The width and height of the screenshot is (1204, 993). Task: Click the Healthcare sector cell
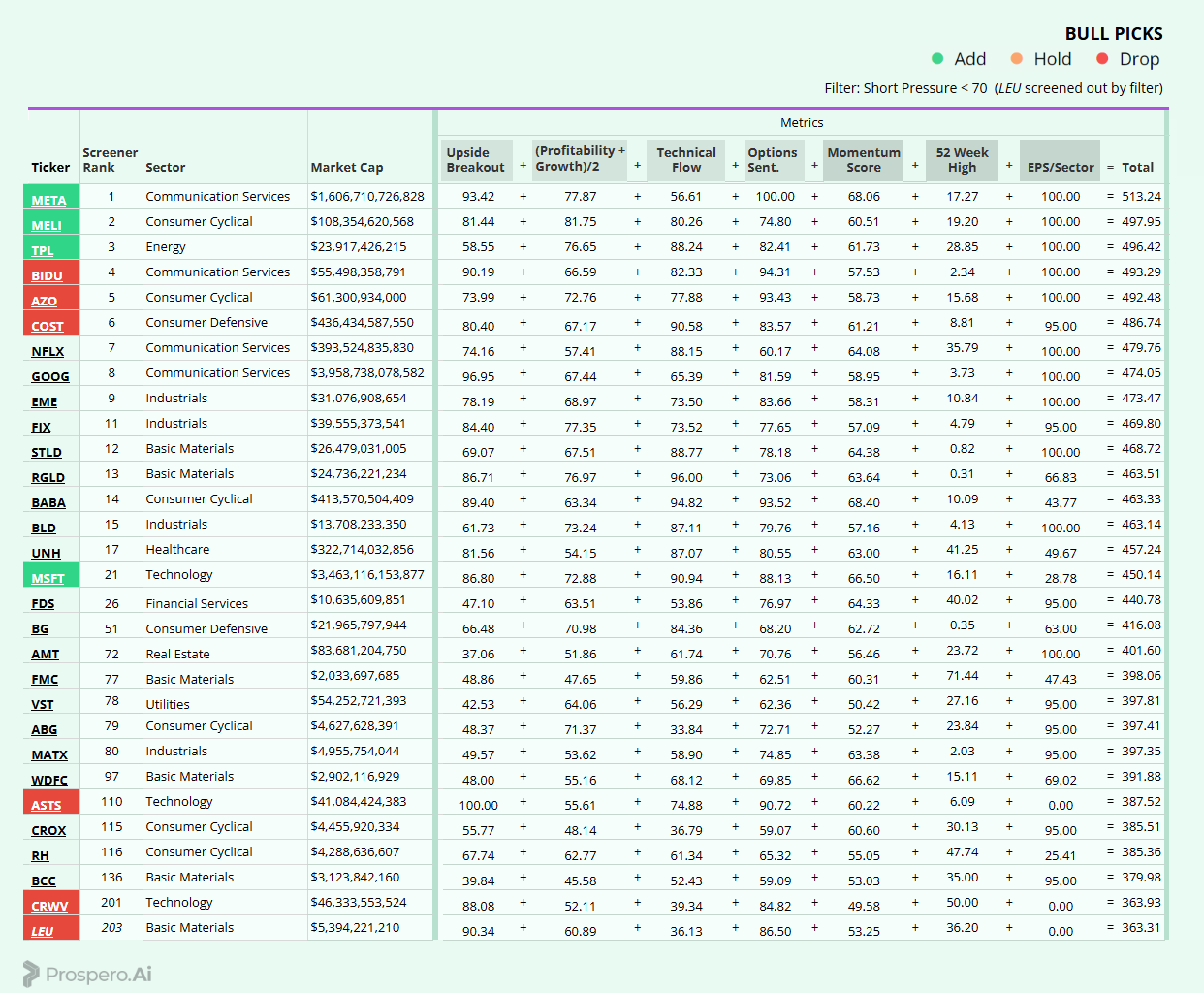point(177,549)
